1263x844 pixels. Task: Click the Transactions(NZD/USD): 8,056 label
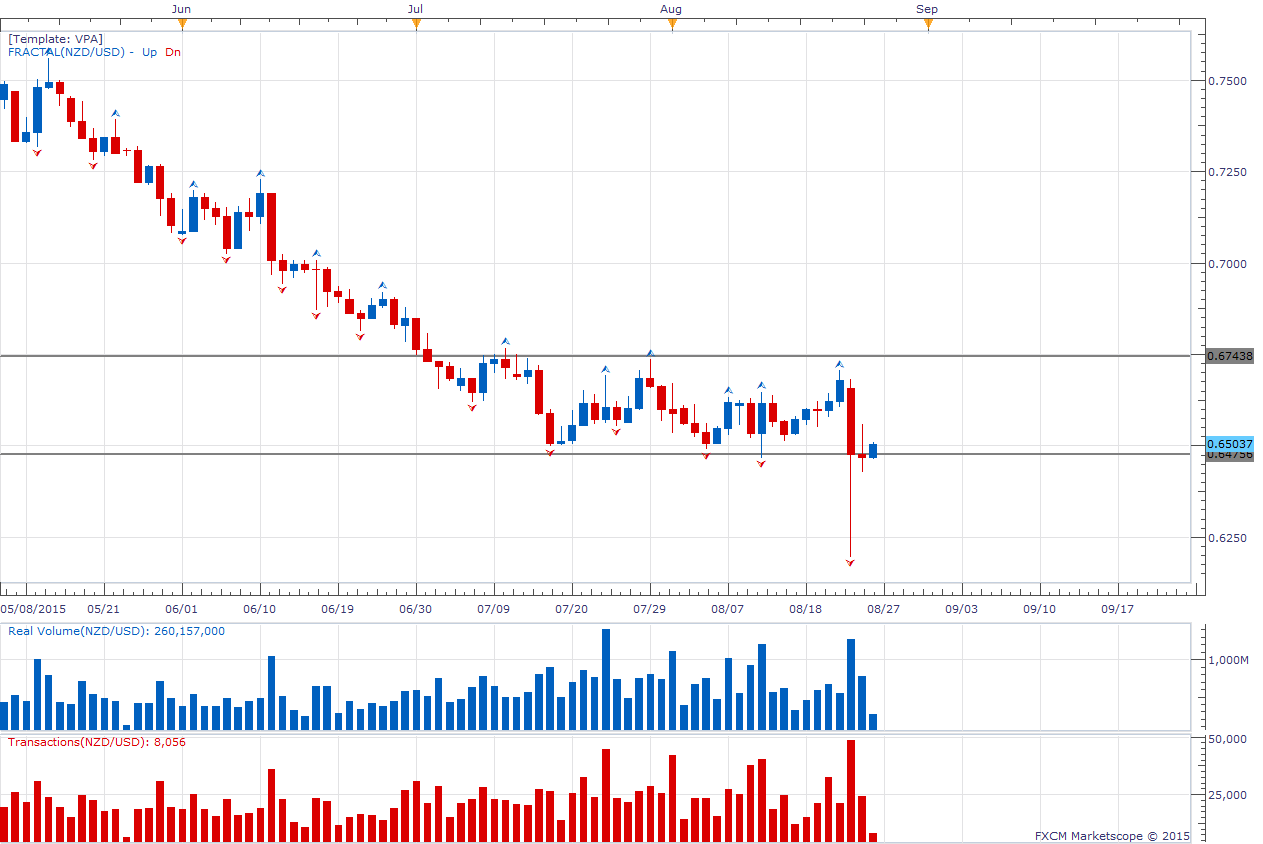(x=97, y=742)
